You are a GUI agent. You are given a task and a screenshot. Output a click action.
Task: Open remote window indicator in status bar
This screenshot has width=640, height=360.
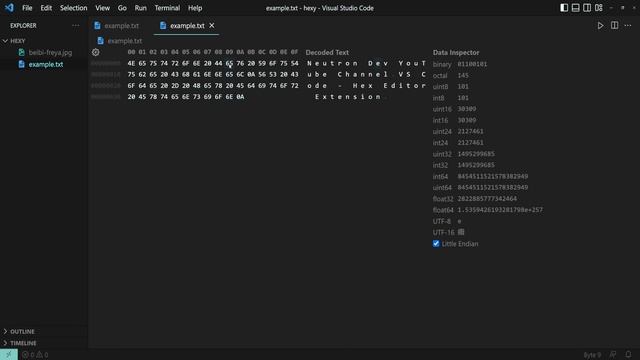9,355
